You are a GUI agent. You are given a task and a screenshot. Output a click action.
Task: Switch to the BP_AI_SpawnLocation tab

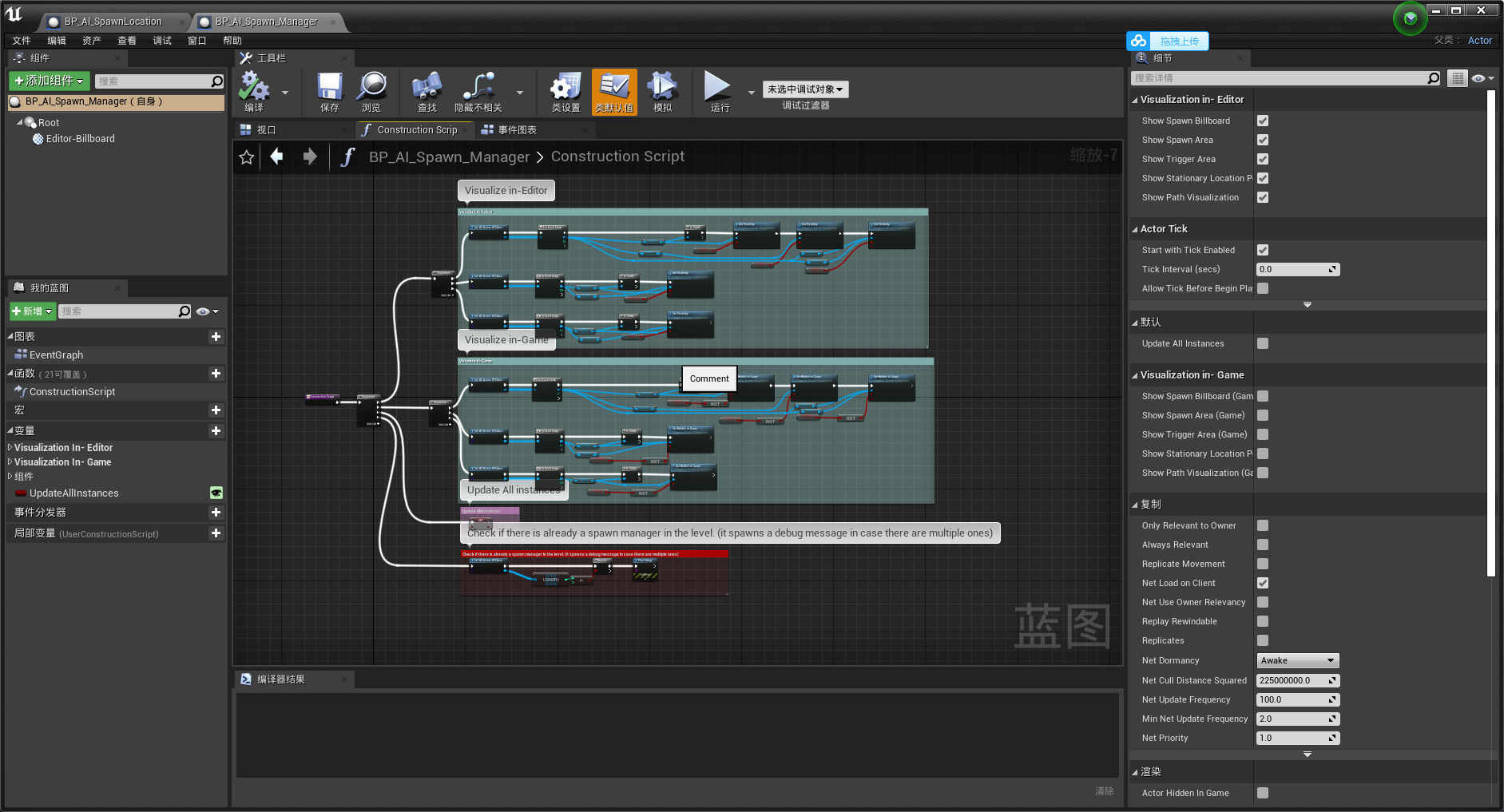click(112, 22)
